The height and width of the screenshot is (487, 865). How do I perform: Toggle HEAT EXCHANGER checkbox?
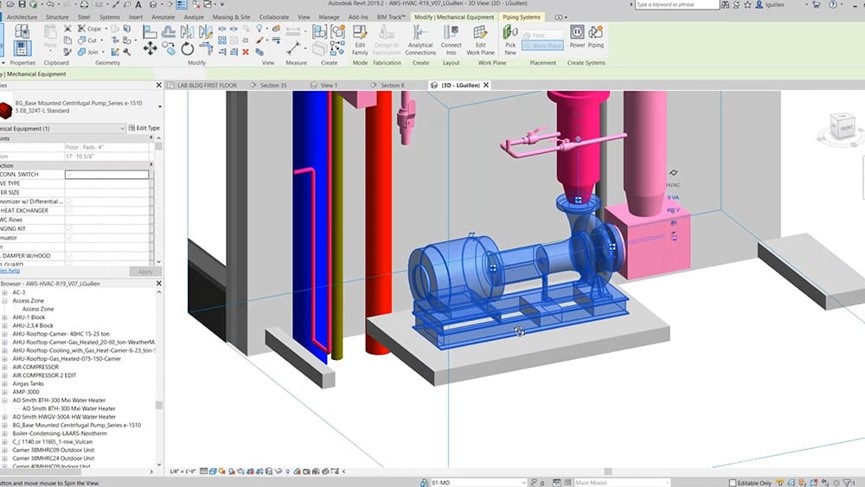[x=70, y=211]
